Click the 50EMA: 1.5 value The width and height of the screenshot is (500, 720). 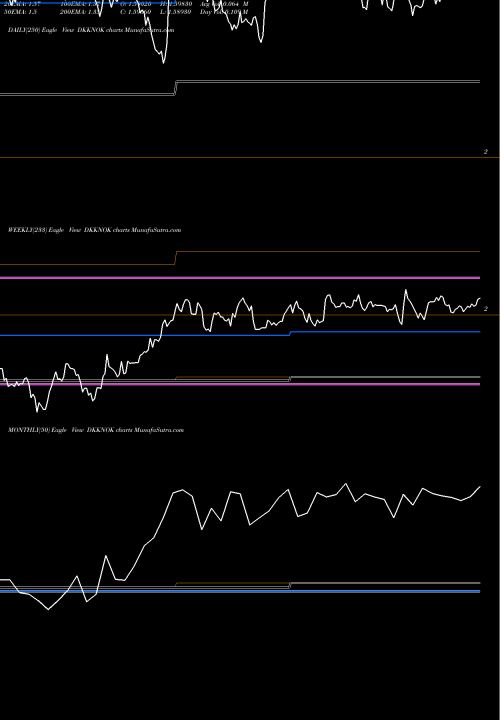pyautogui.click(x=20, y=12)
